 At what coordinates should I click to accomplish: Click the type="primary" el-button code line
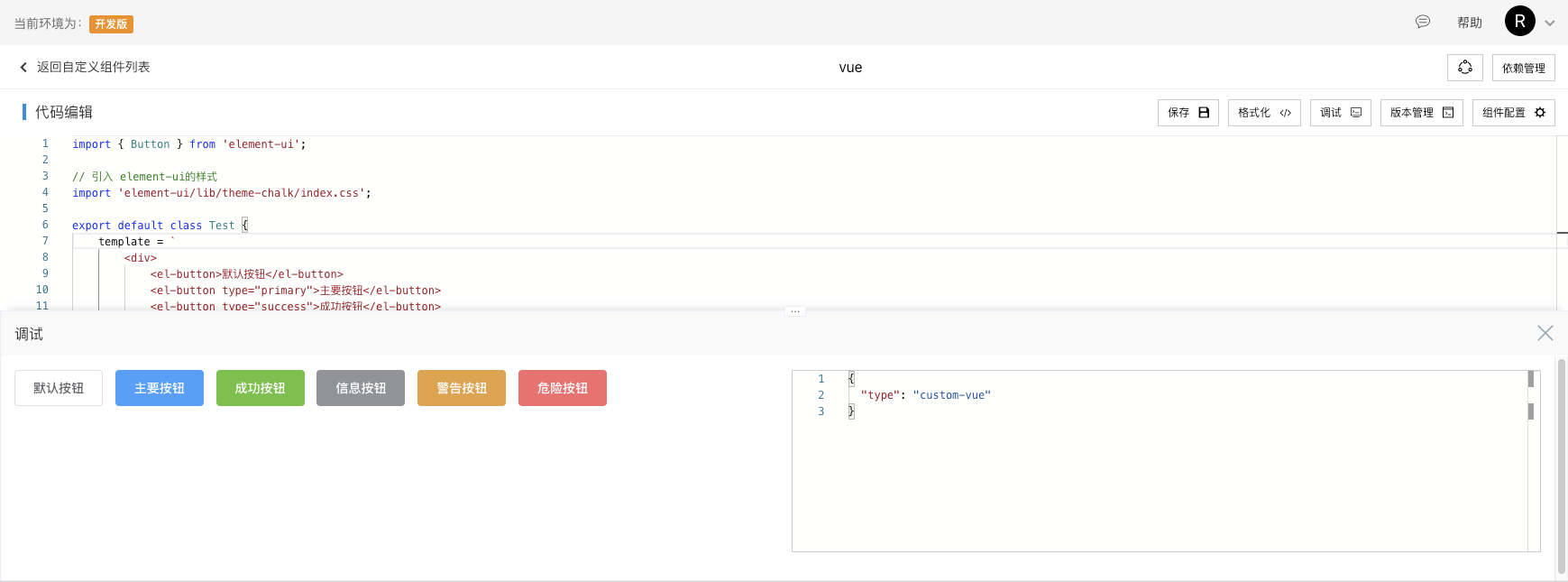[x=296, y=291]
